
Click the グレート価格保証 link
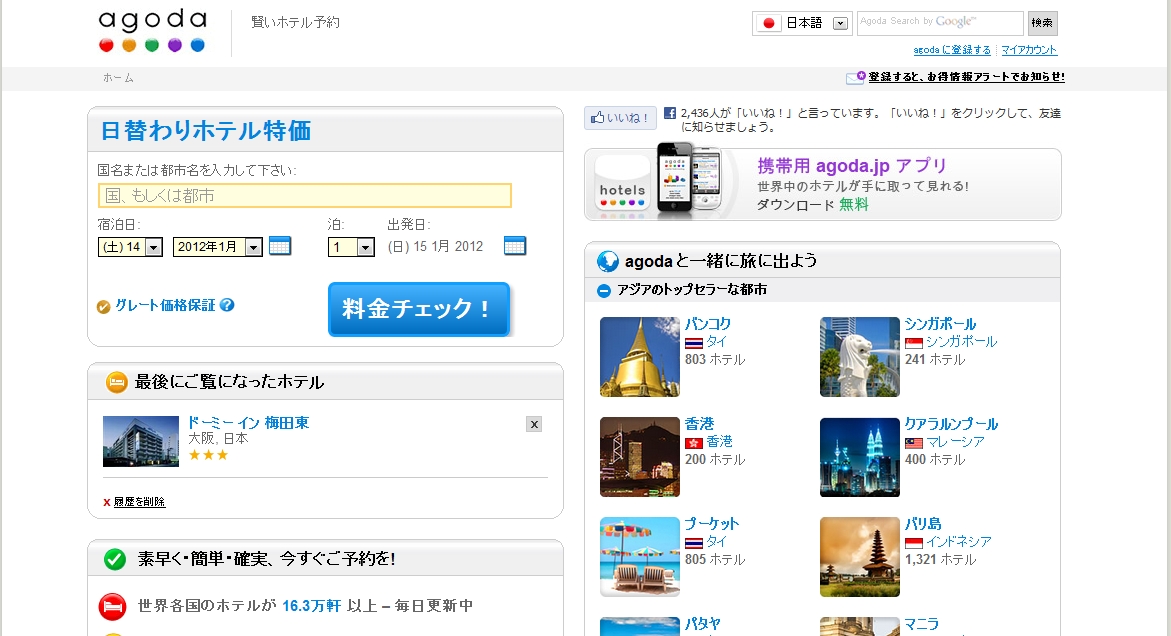pos(165,305)
